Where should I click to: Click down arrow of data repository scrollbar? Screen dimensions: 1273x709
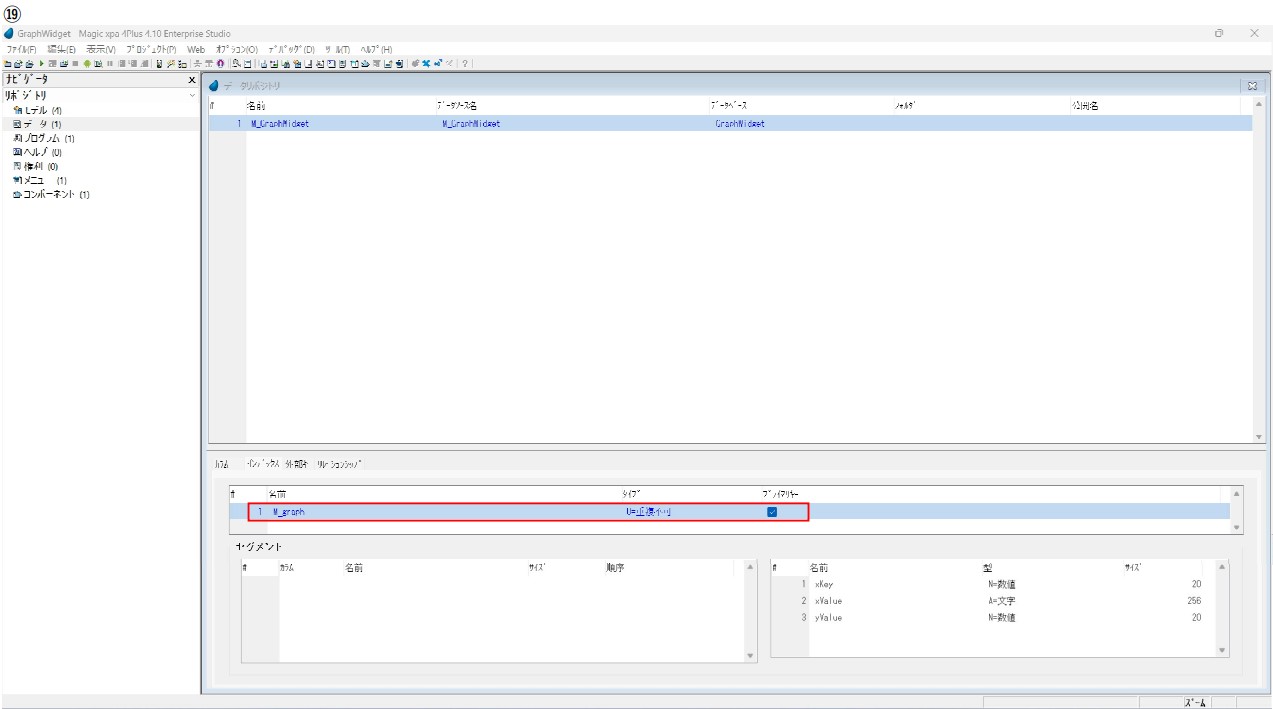(x=1259, y=437)
